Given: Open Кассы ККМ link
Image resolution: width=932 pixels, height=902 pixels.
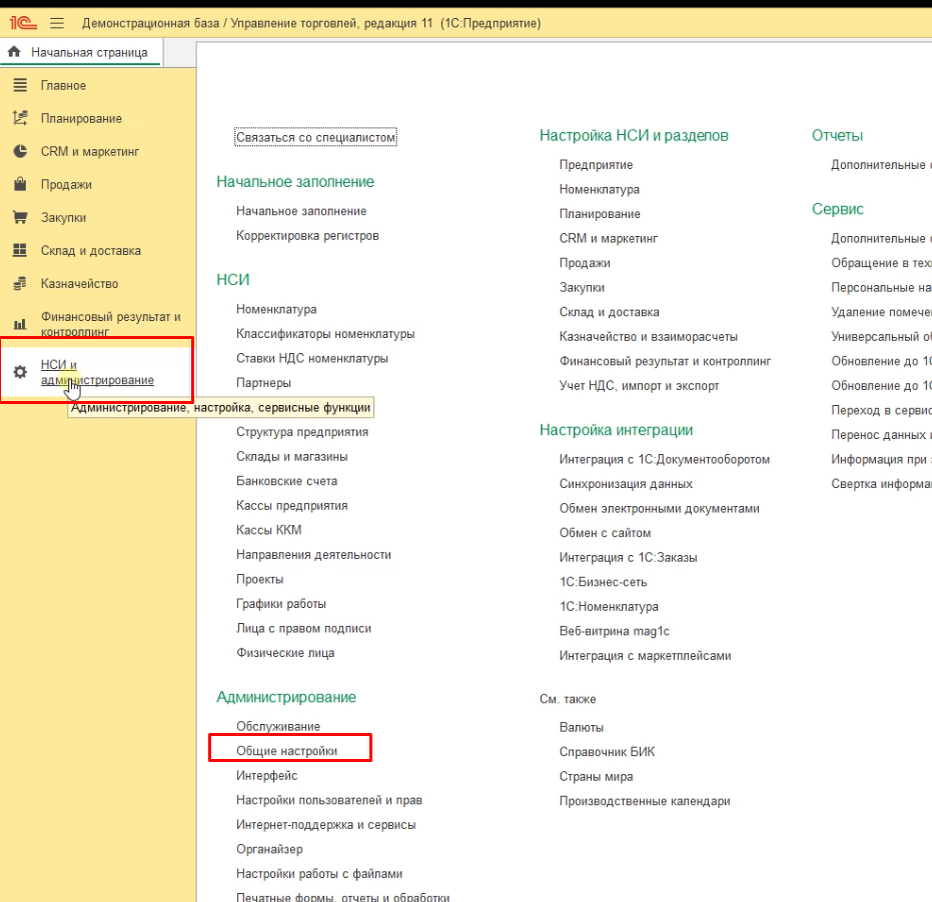Looking at the screenshot, I should click(269, 530).
